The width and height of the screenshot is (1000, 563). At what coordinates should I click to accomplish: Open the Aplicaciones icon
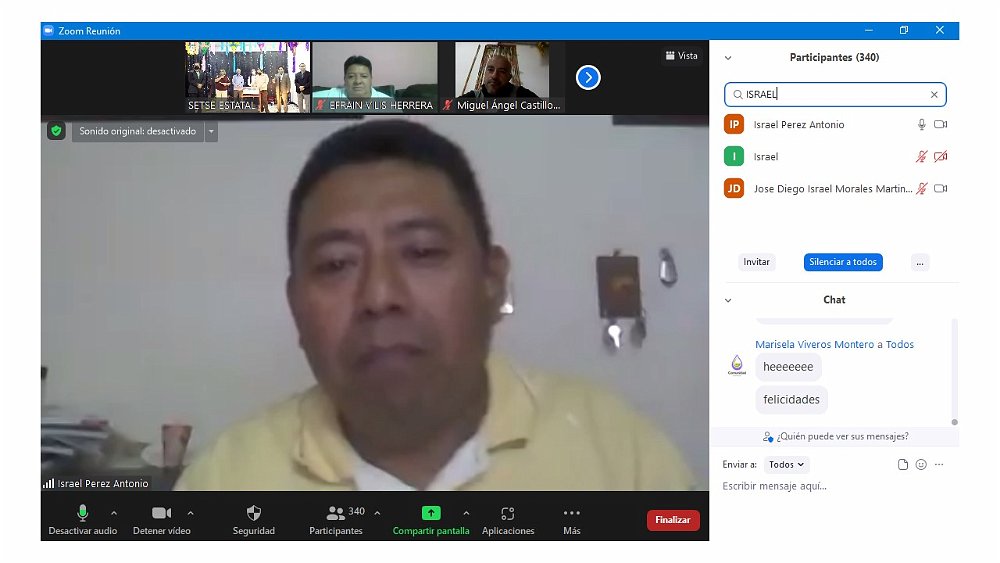(x=507, y=513)
